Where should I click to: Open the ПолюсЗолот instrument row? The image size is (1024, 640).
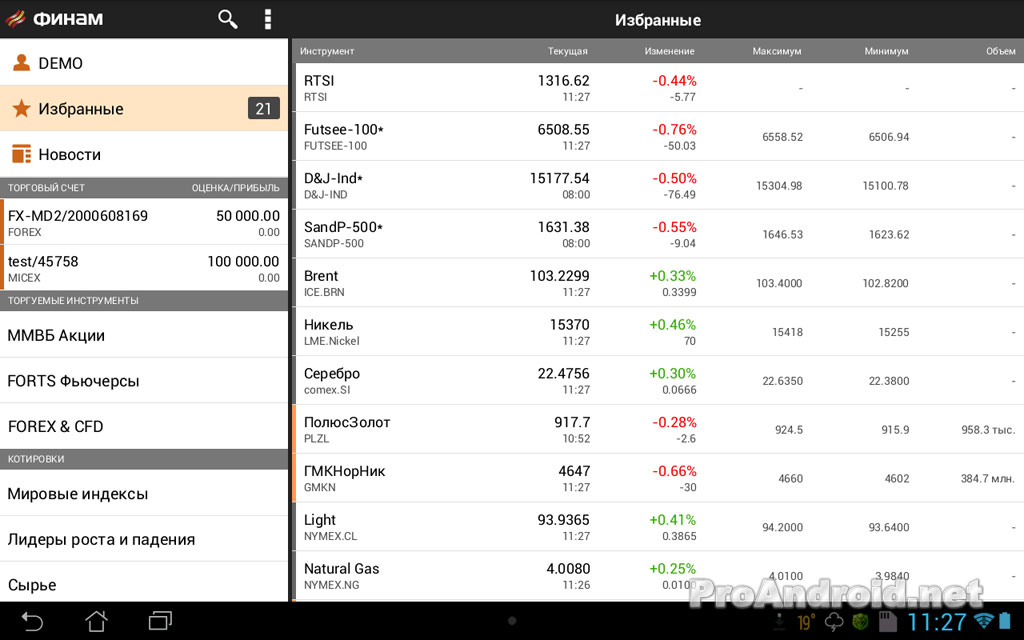[x=658, y=429]
